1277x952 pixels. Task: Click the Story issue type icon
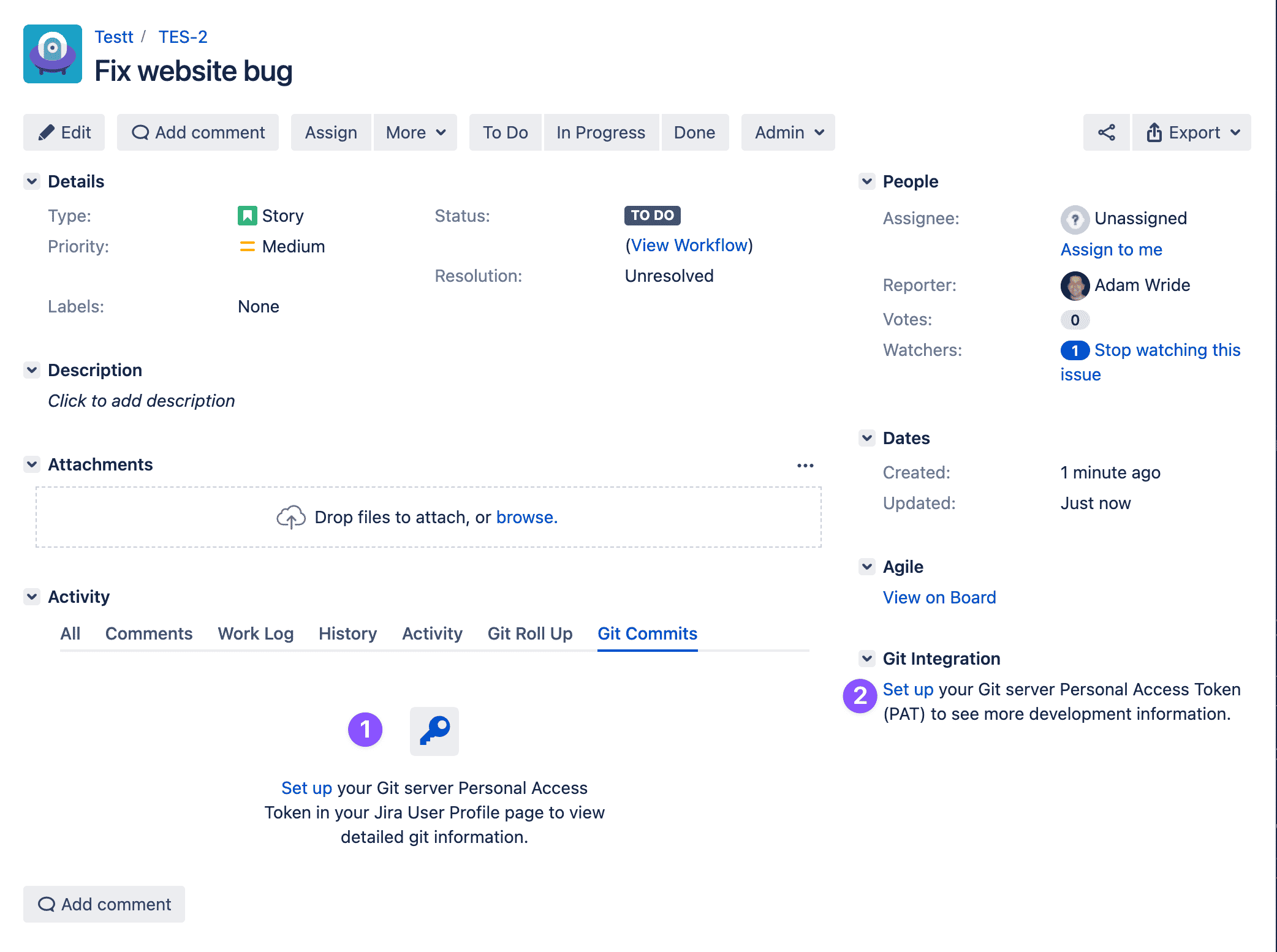tap(246, 215)
